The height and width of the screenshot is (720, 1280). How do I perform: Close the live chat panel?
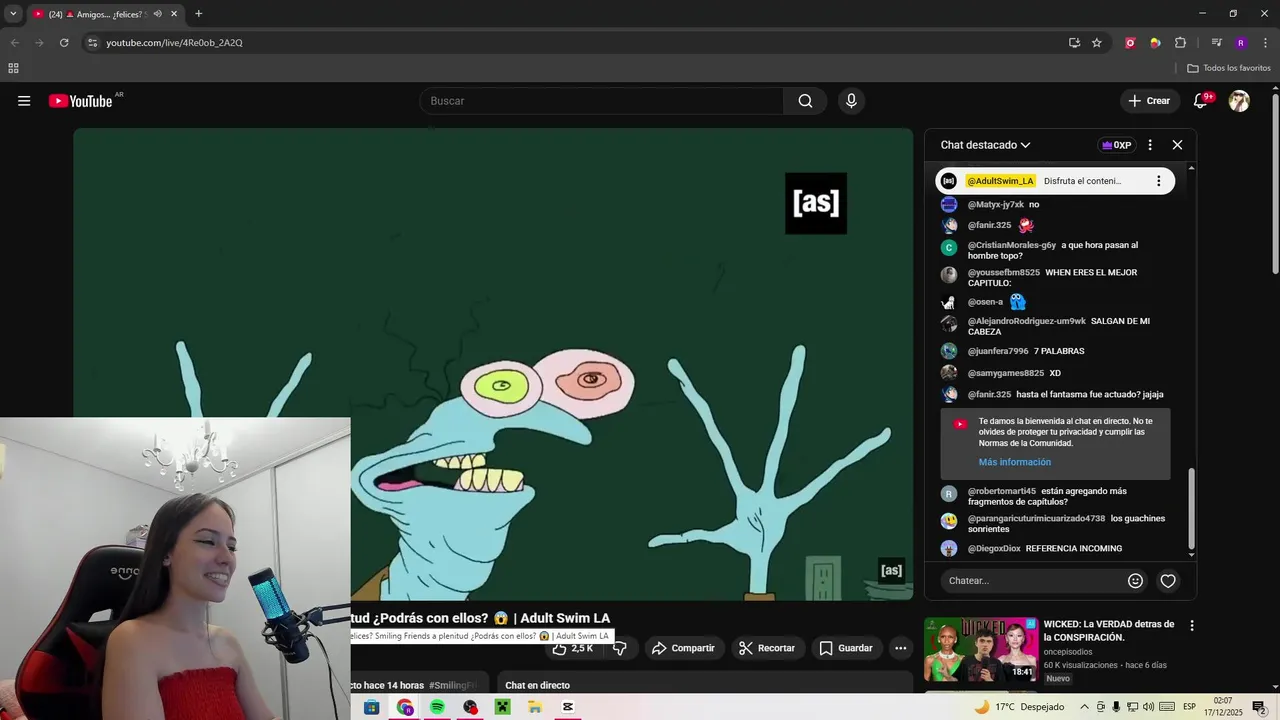pos(1177,145)
